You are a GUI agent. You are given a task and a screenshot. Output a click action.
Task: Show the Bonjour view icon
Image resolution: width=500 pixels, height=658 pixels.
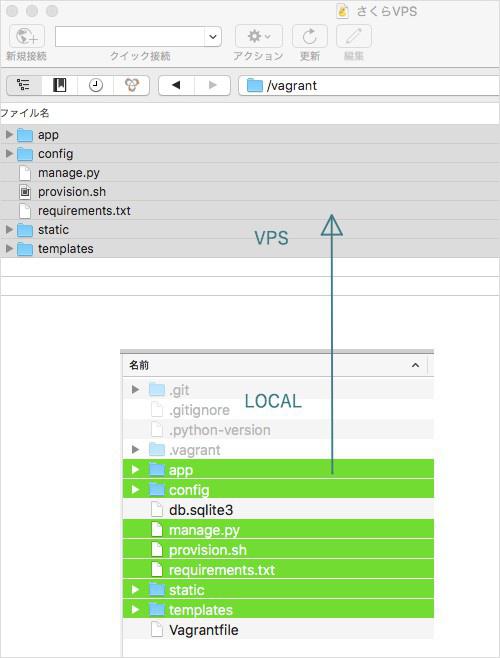tap(132, 85)
